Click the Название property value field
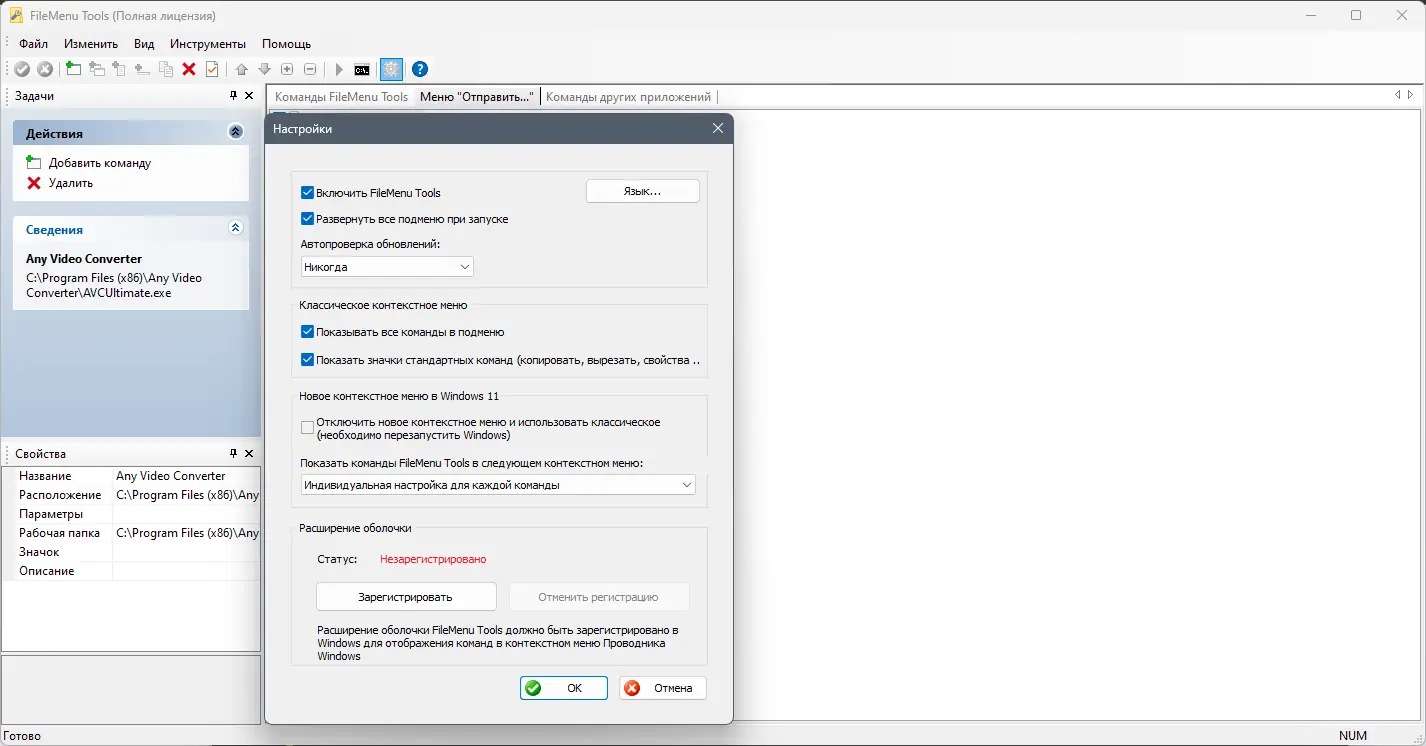This screenshot has height=746, width=1426. [186, 476]
